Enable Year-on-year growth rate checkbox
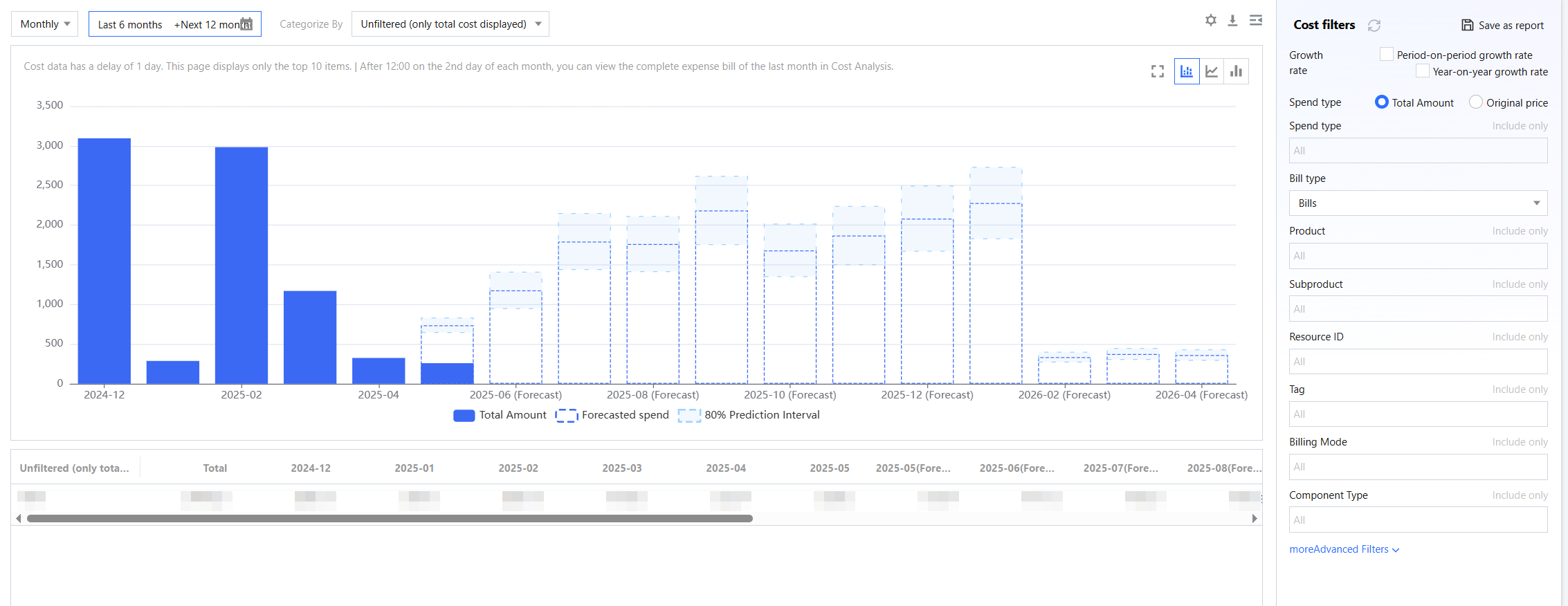The width and height of the screenshot is (1568, 606). click(1422, 71)
